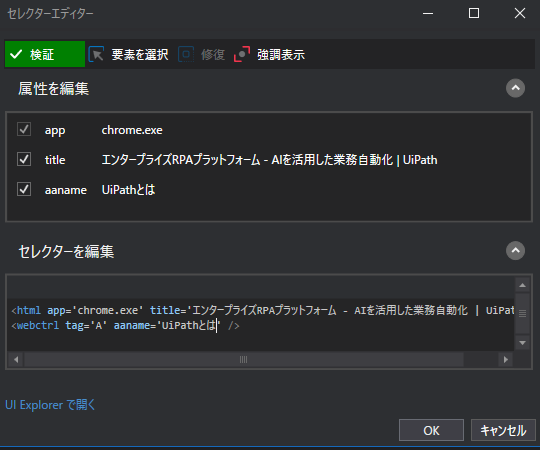Click the キャンセル button
540x450 pixels.
click(503, 430)
